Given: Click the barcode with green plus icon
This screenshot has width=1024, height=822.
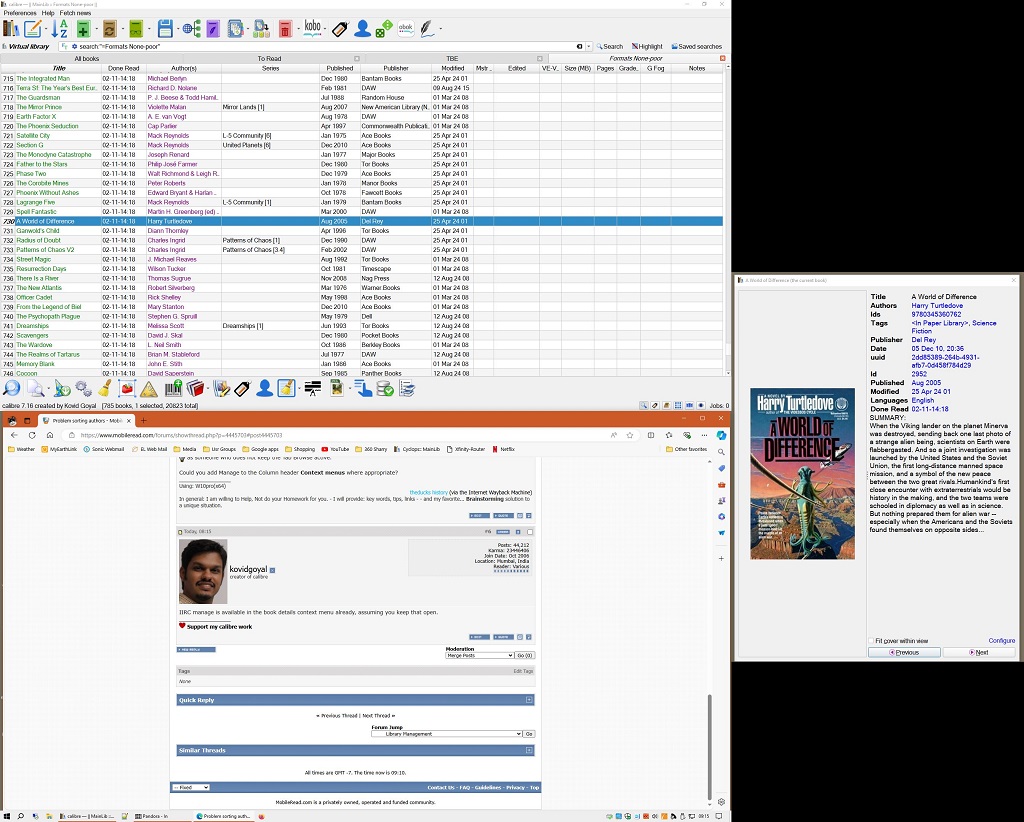Looking at the screenshot, I should [173, 388].
